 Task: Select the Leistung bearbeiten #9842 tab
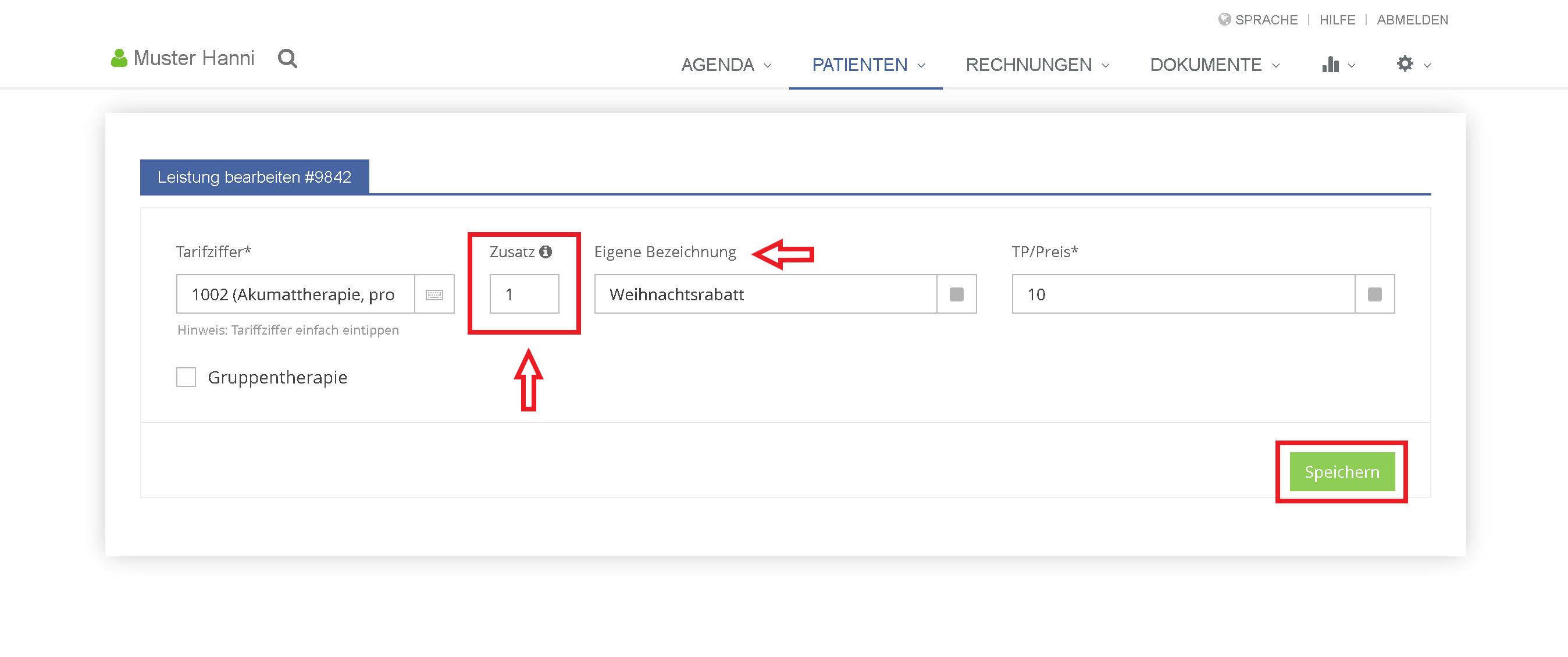254,177
